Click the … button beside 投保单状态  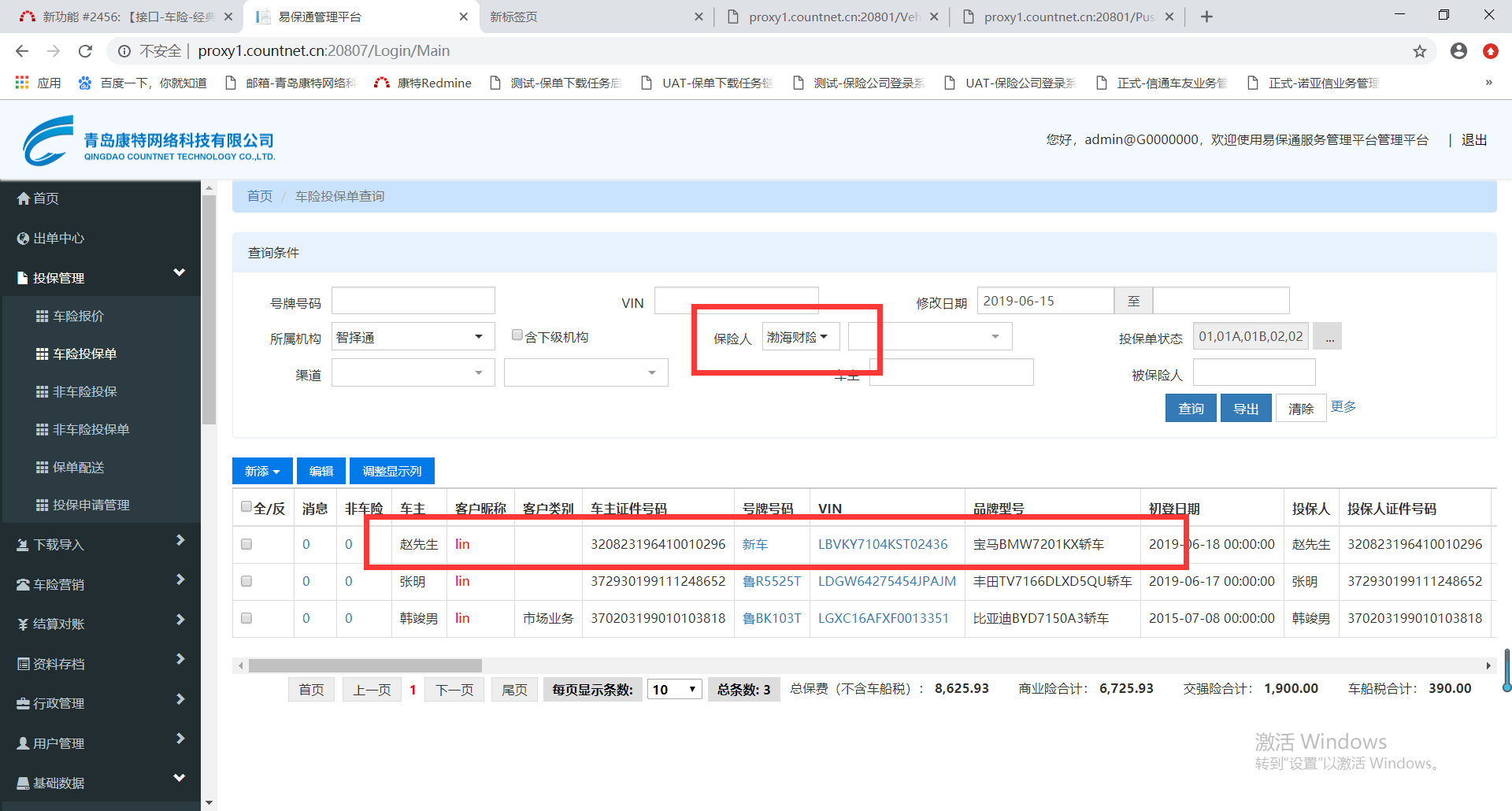coord(1329,336)
